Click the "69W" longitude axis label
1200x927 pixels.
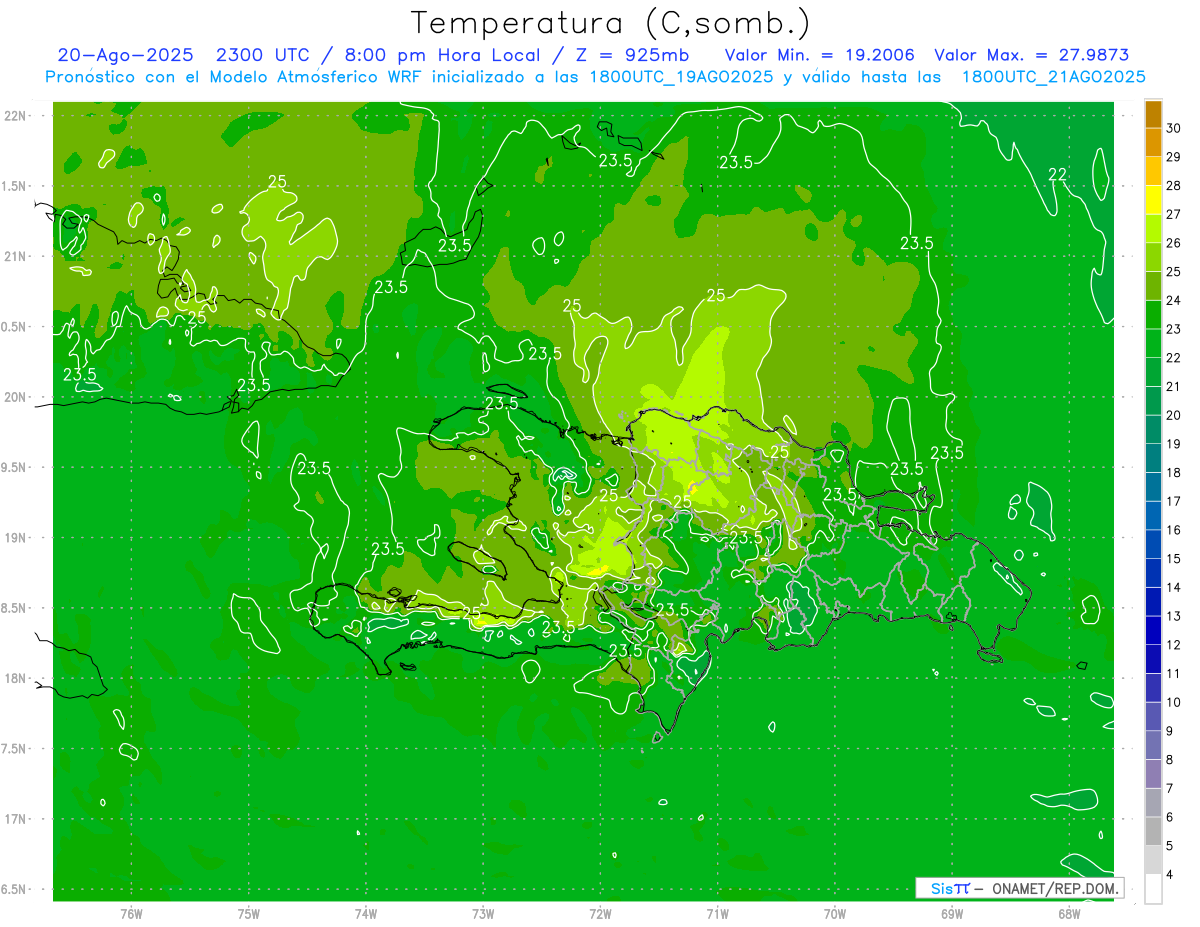click(952, 914)
